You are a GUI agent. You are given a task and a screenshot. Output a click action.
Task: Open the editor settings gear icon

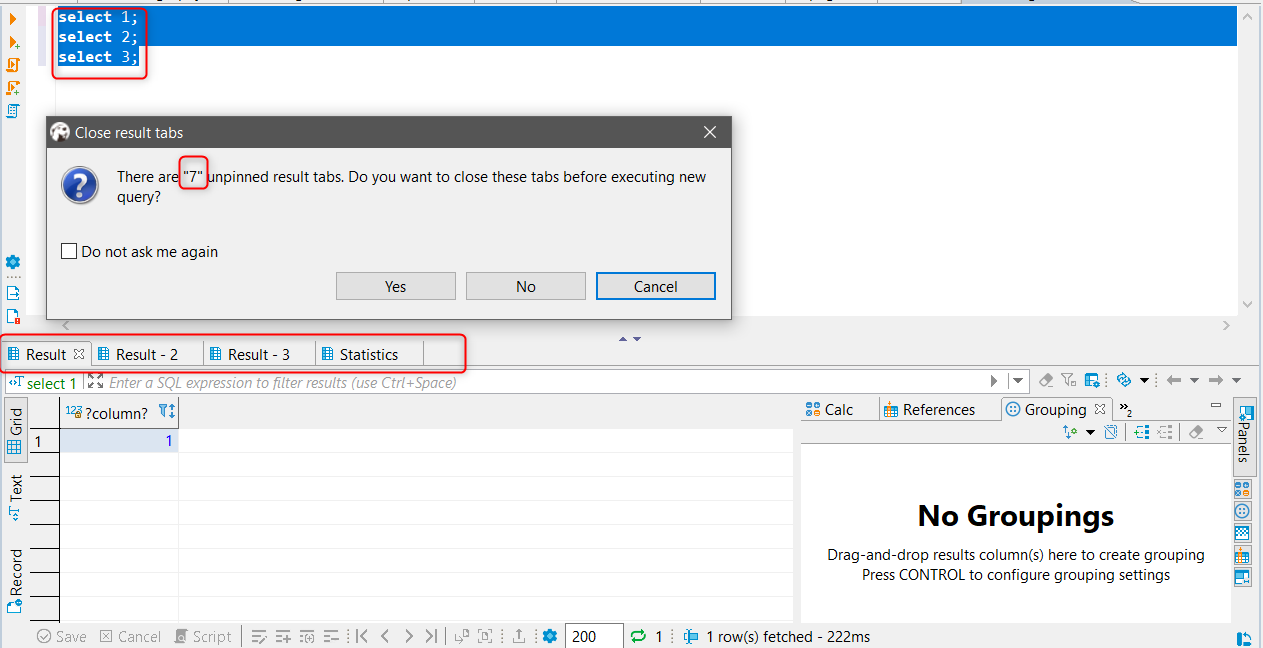point(13,263)
